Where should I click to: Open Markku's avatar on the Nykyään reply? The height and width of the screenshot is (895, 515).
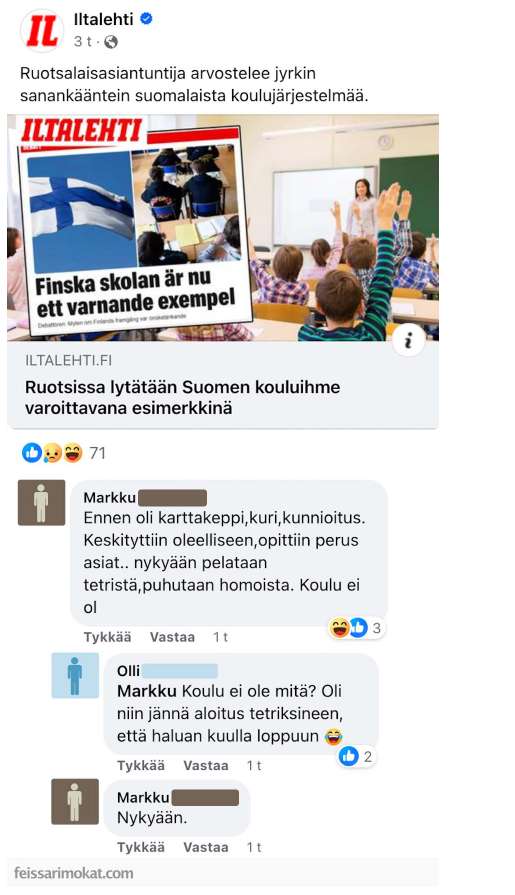click(75, 801)
